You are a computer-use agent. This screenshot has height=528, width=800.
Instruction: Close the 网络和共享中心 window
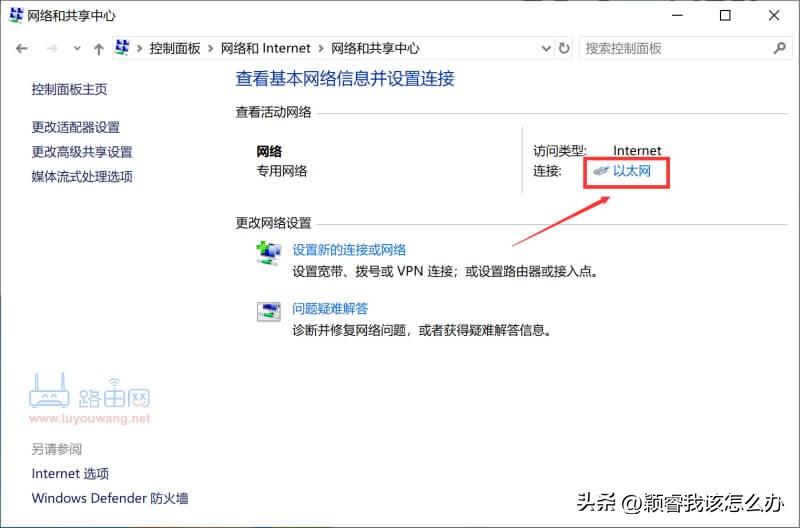[774, 15]
